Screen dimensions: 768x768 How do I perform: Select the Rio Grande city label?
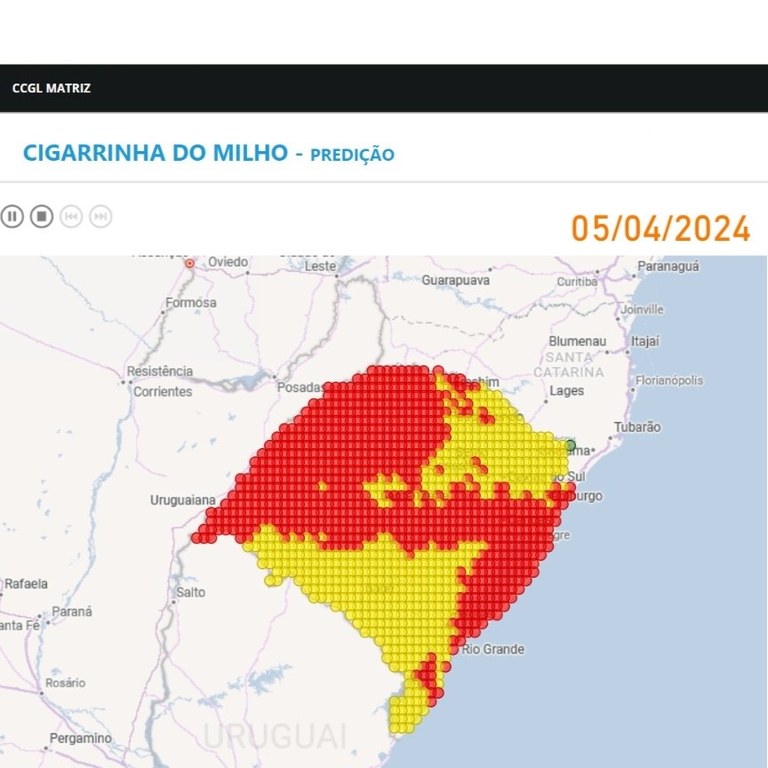click(x=493, y=649)
